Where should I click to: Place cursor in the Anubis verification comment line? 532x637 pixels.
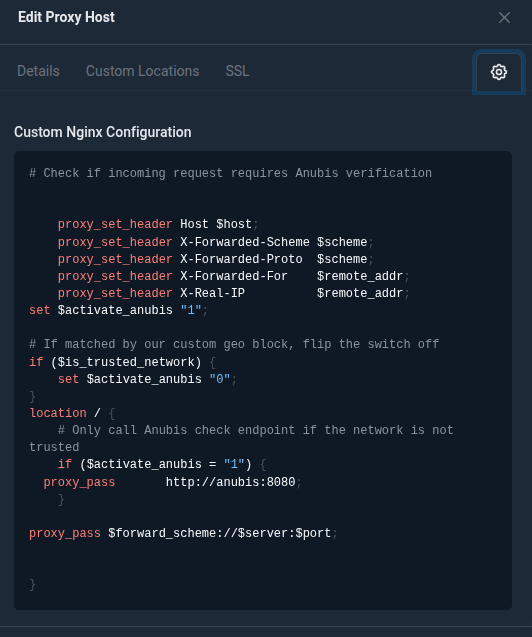coord(230,173)
